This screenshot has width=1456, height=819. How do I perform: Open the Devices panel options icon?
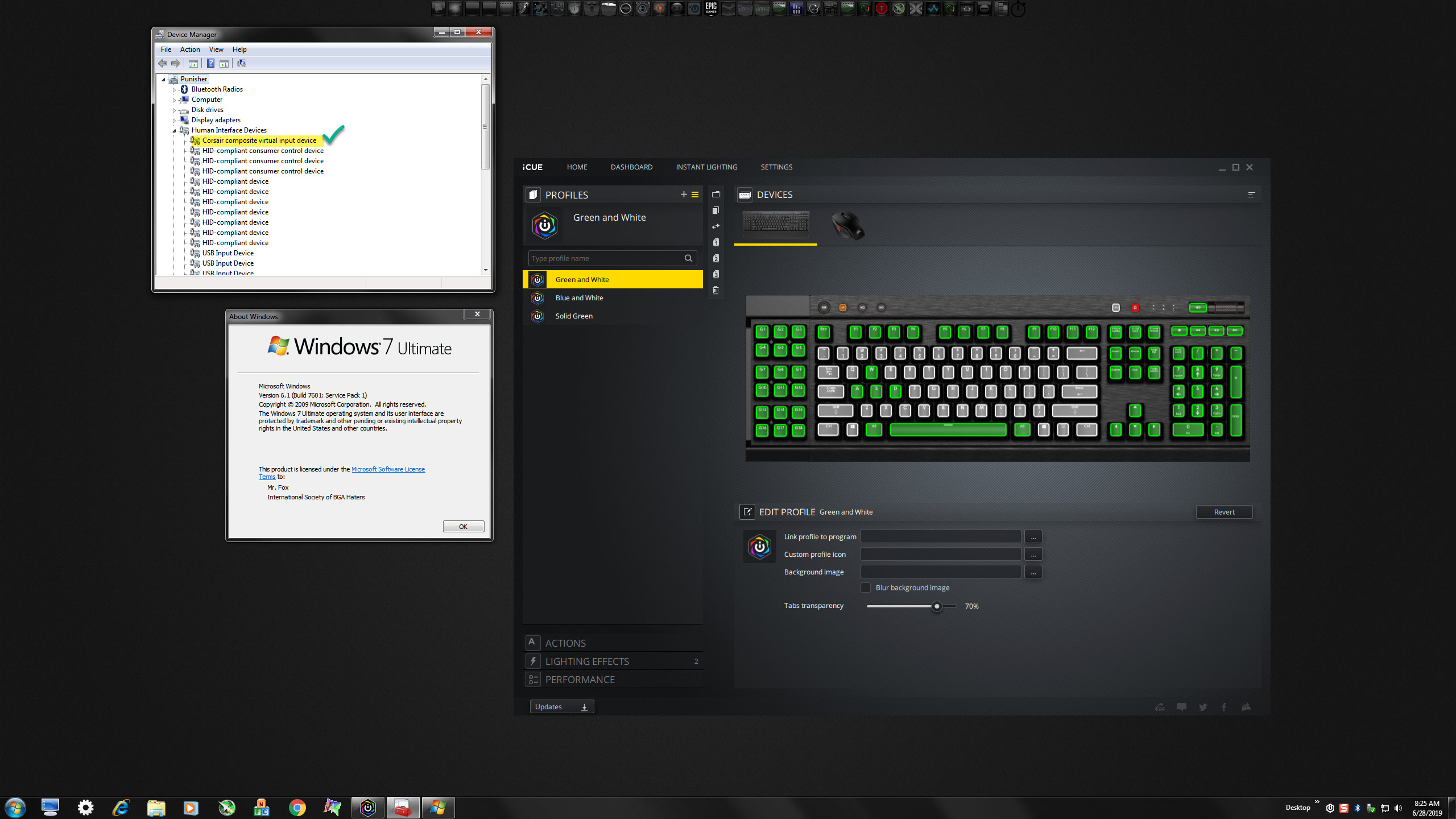click(x=1251, y=195)
